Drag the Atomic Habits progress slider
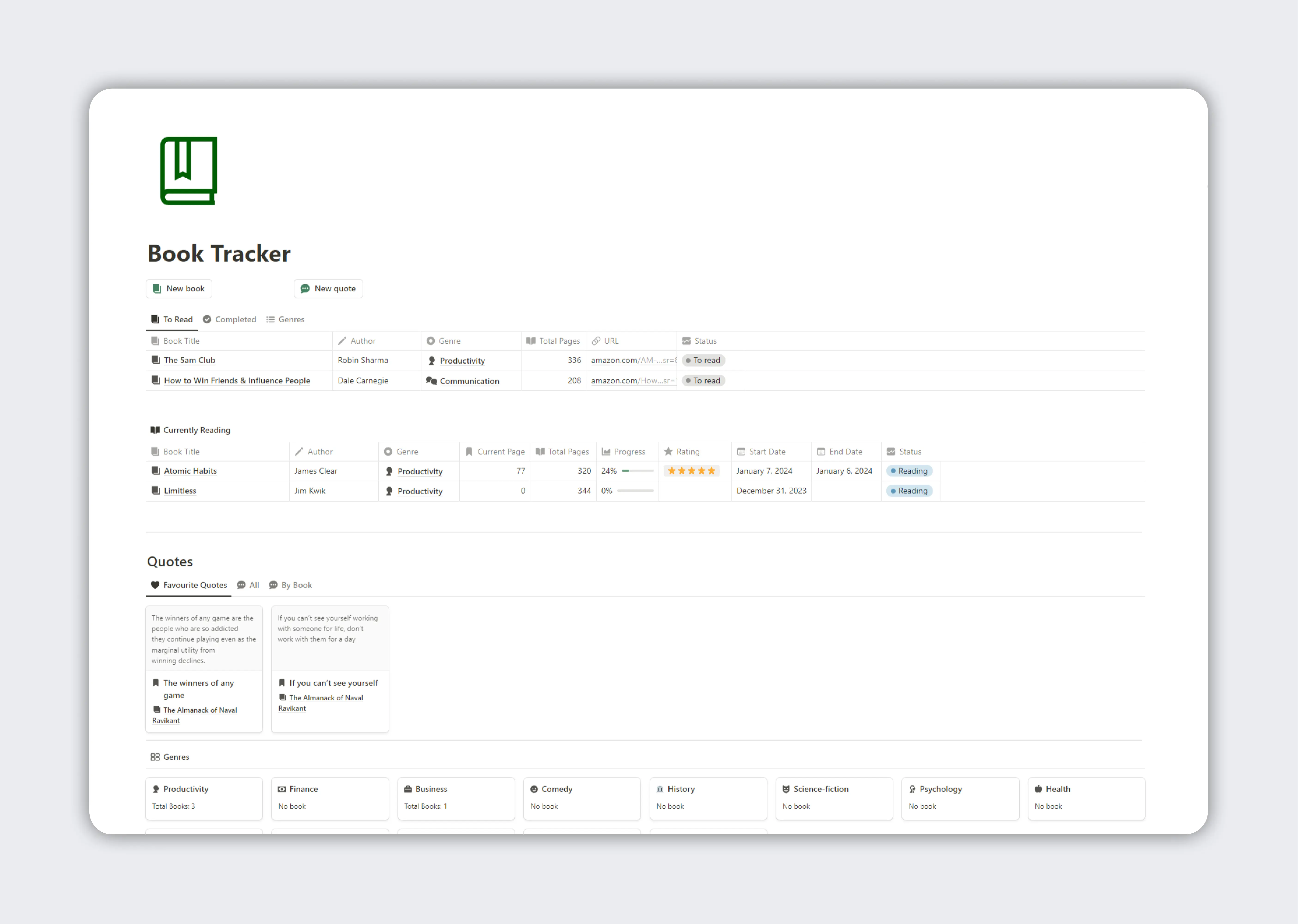The width and height of the screenshot is (1298, 924). point(636,471)
